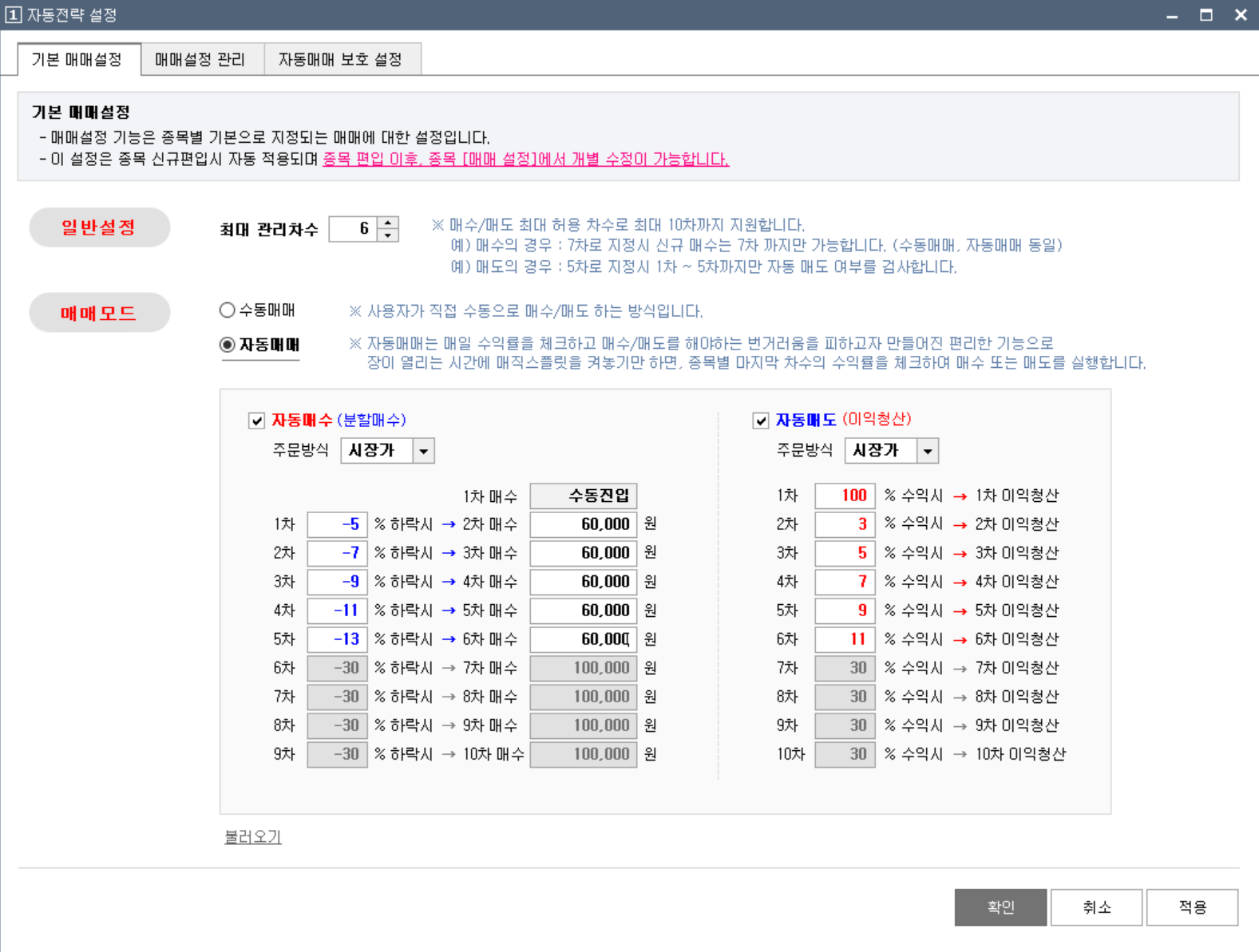Viewport: 1259px width, 952px height.
Task: Click the 매매모드 pill button
Action: point(100,312)
